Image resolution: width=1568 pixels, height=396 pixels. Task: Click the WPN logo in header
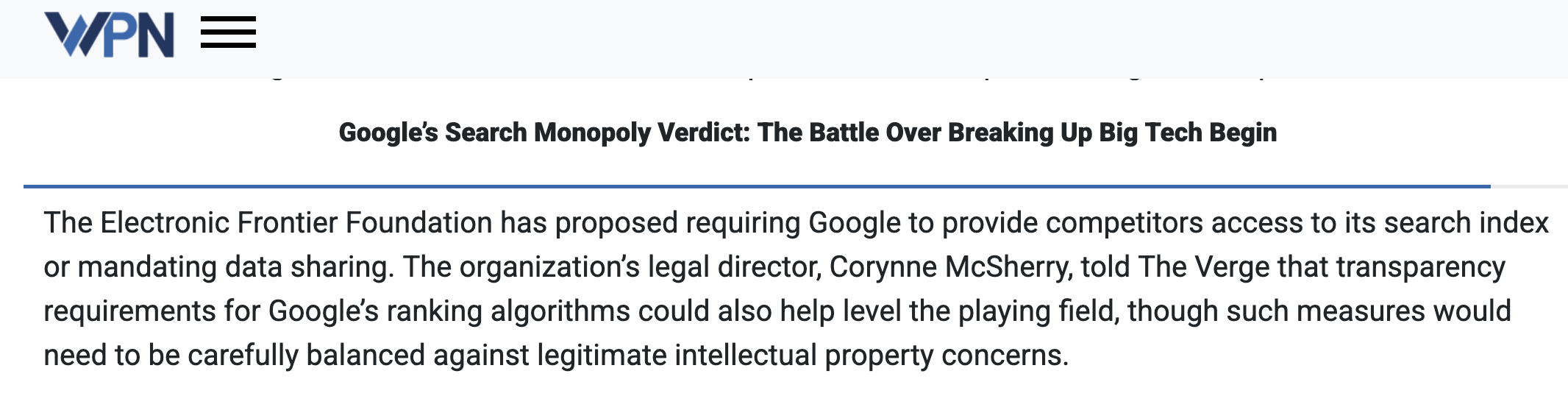coord(109,35)
